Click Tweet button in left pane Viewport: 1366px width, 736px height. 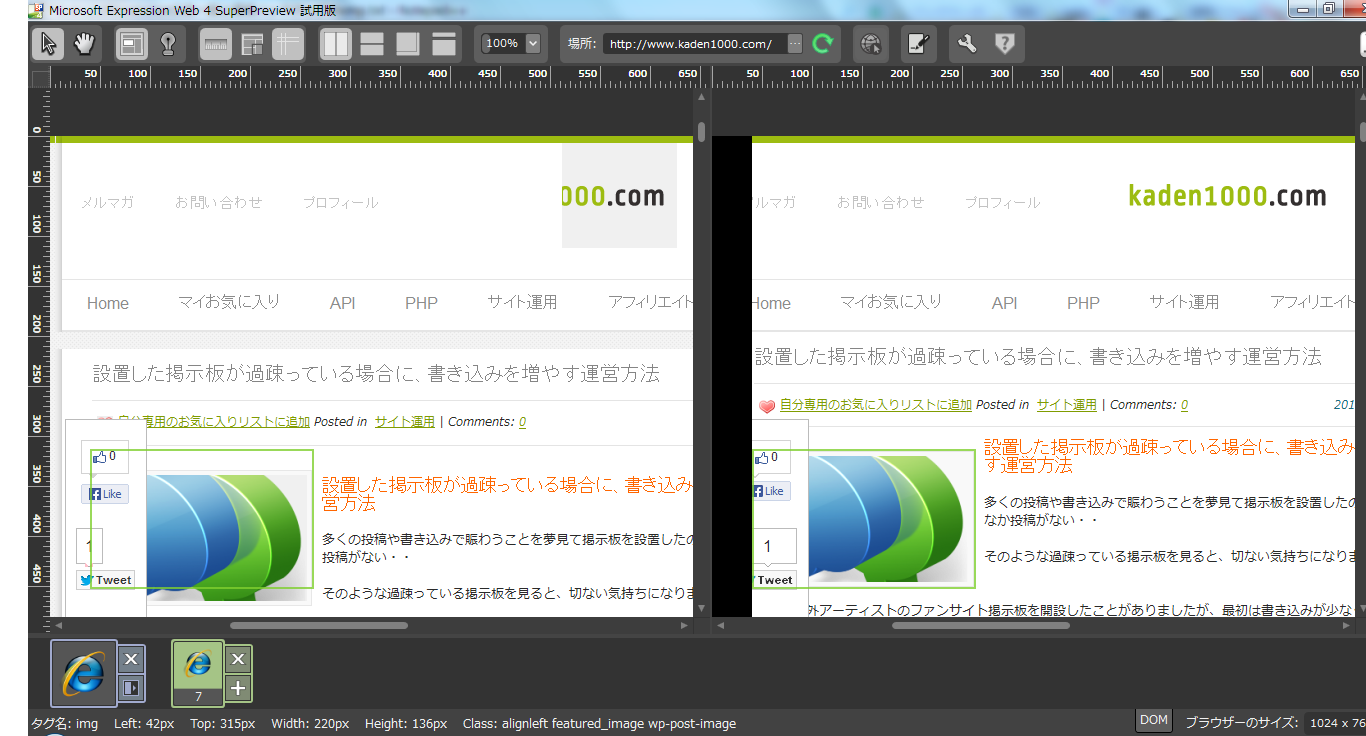(105, 580)
